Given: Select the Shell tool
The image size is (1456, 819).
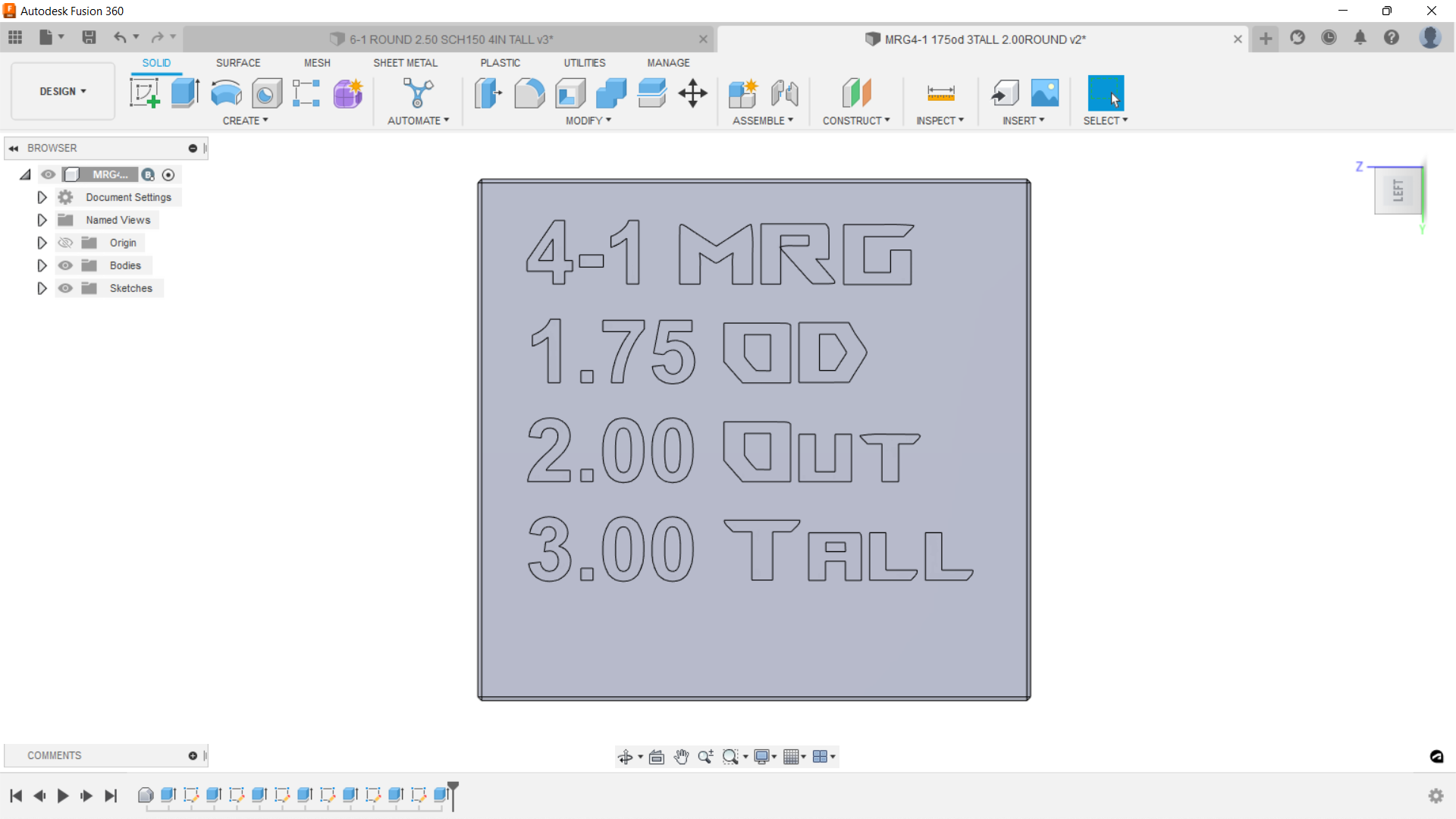Looking at the screenshot, I should [570, 93].
